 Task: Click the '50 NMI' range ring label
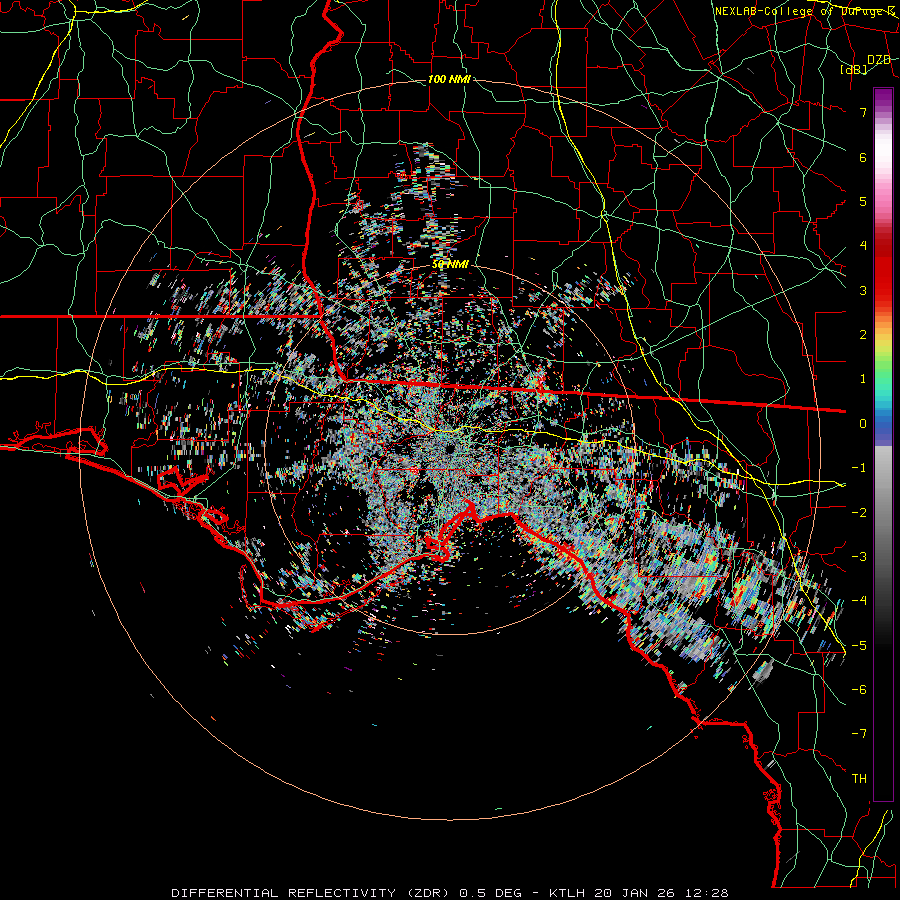pyautogui.click(x=451, y=265)
